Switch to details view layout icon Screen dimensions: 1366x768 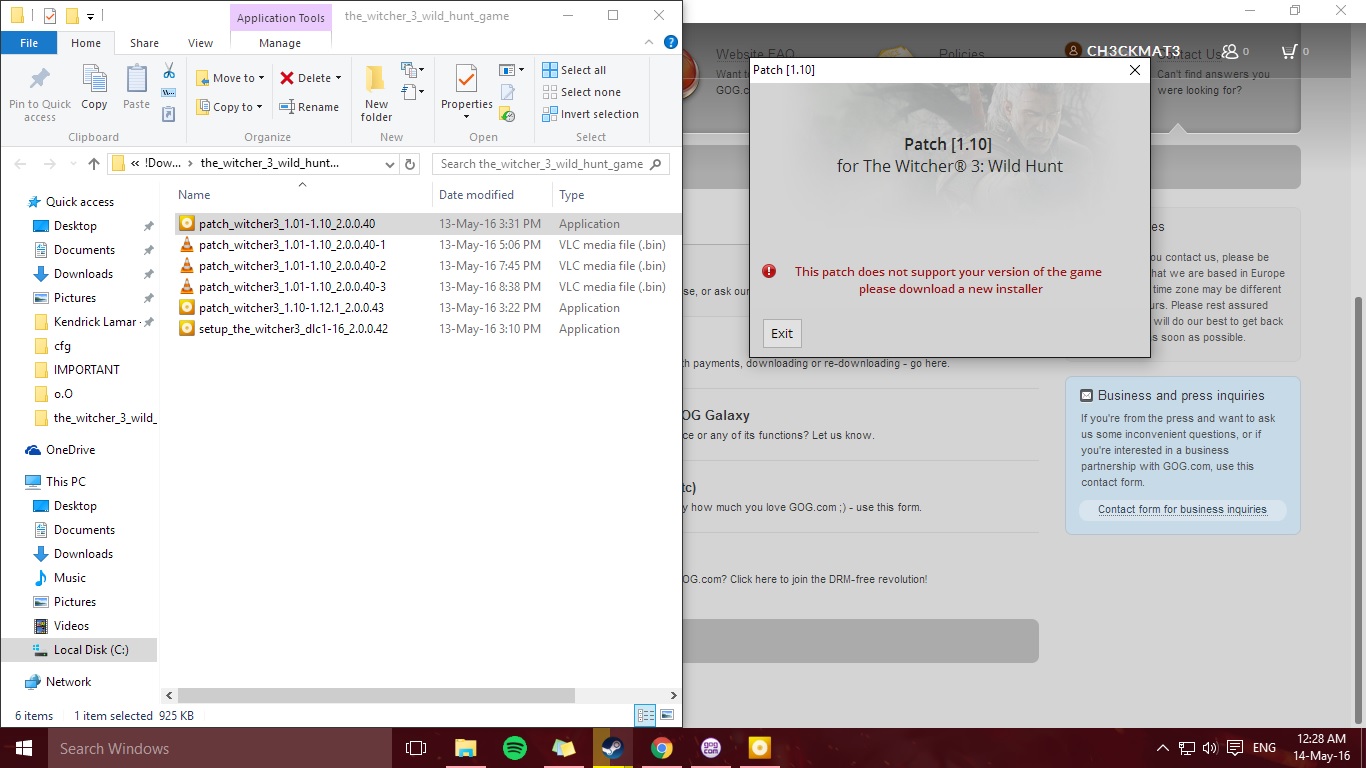click(645, 715)
